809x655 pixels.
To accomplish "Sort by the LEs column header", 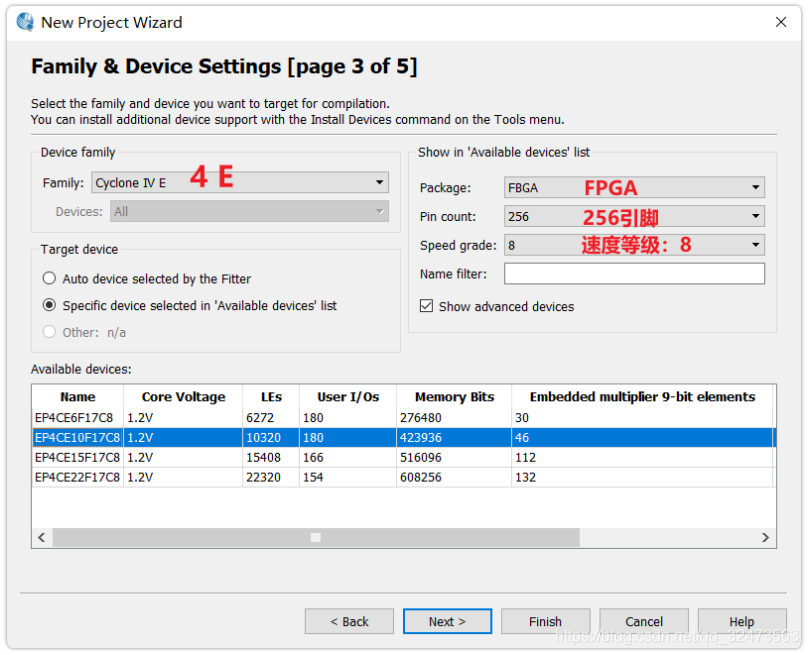I will point(271,397).
